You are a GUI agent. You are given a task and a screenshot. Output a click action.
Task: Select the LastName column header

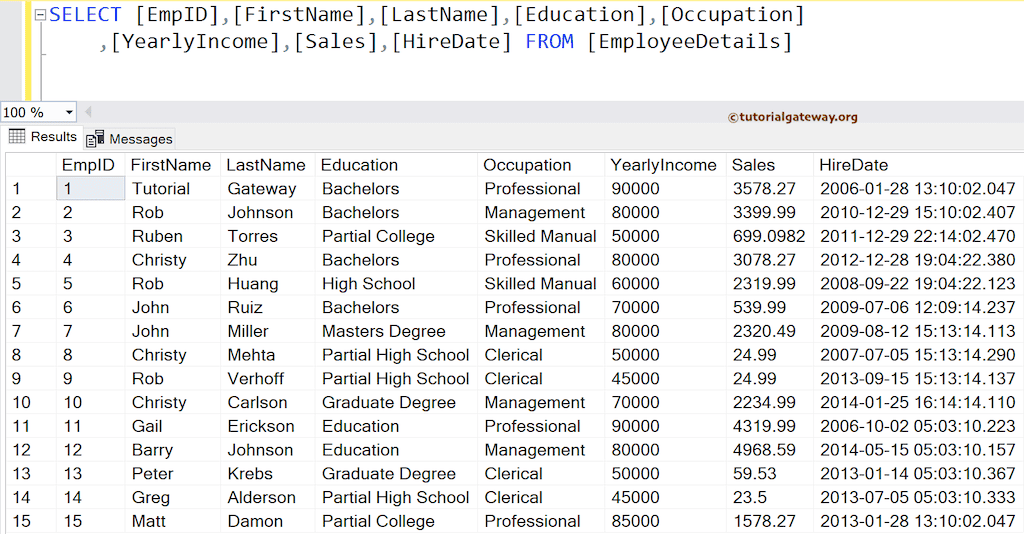click(x=268, y=165)
